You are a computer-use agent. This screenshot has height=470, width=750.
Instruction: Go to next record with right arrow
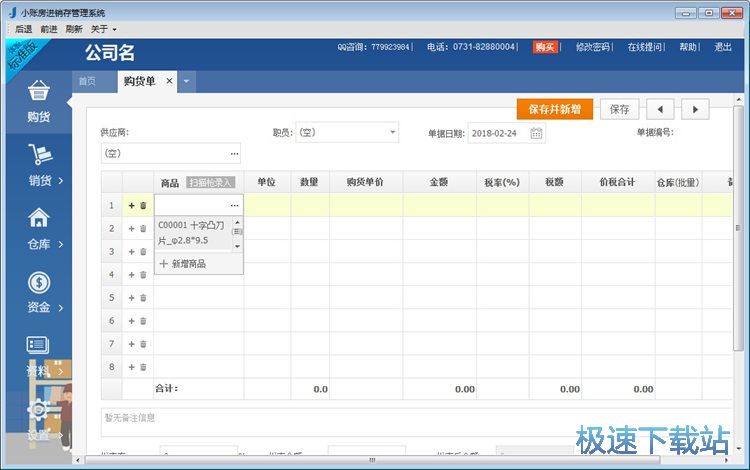[x=695, y=109]
